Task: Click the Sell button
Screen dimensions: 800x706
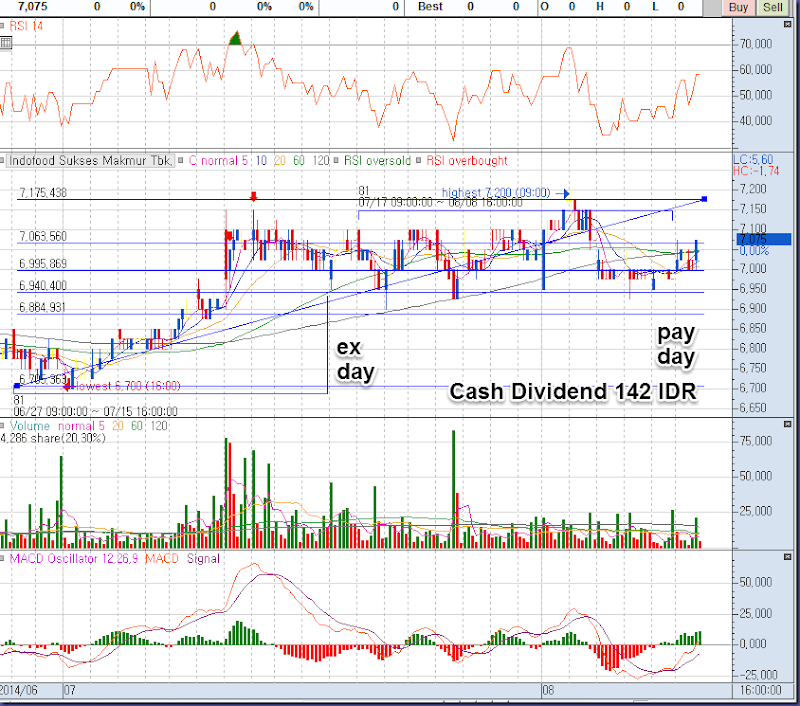Action: click(x=772, y=7)
